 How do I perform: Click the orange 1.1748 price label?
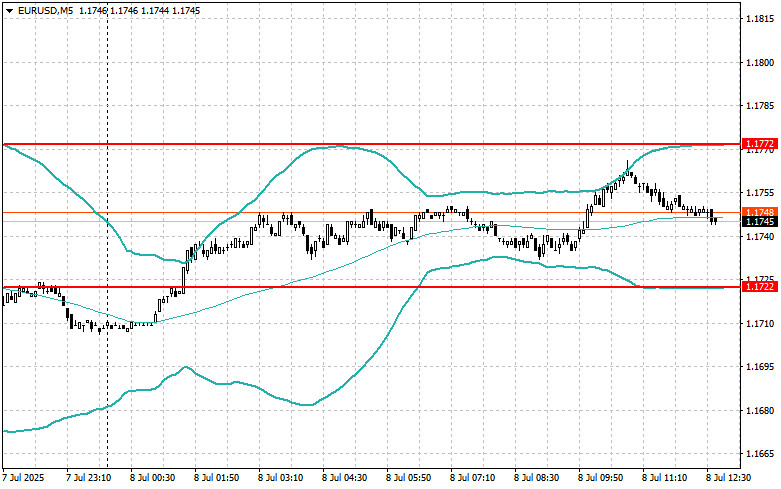click(760, 213)
